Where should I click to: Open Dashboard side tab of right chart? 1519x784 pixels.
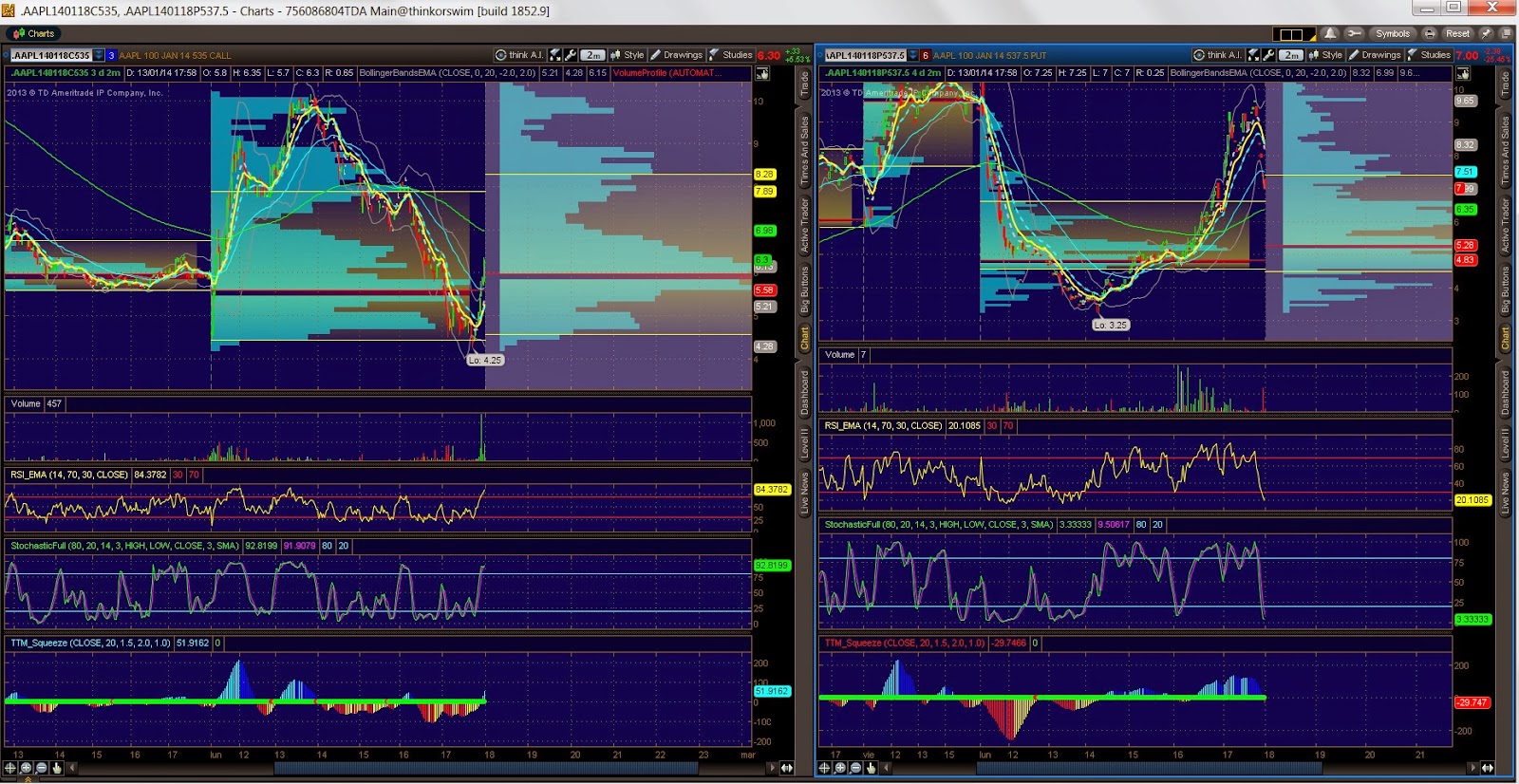pyautogui.click(x=1505, y=392)
